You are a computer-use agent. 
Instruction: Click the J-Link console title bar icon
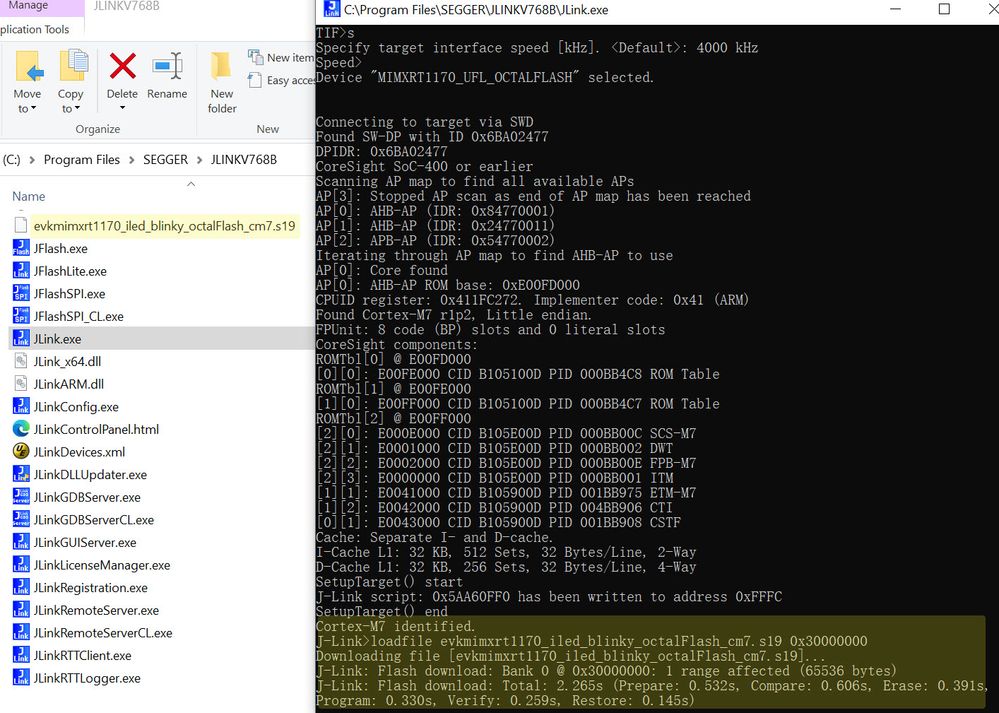(331, 9)
